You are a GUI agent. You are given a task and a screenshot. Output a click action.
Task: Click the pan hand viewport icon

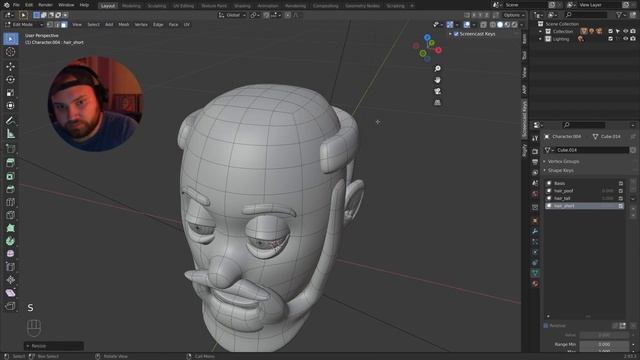[x=438, y=80]
